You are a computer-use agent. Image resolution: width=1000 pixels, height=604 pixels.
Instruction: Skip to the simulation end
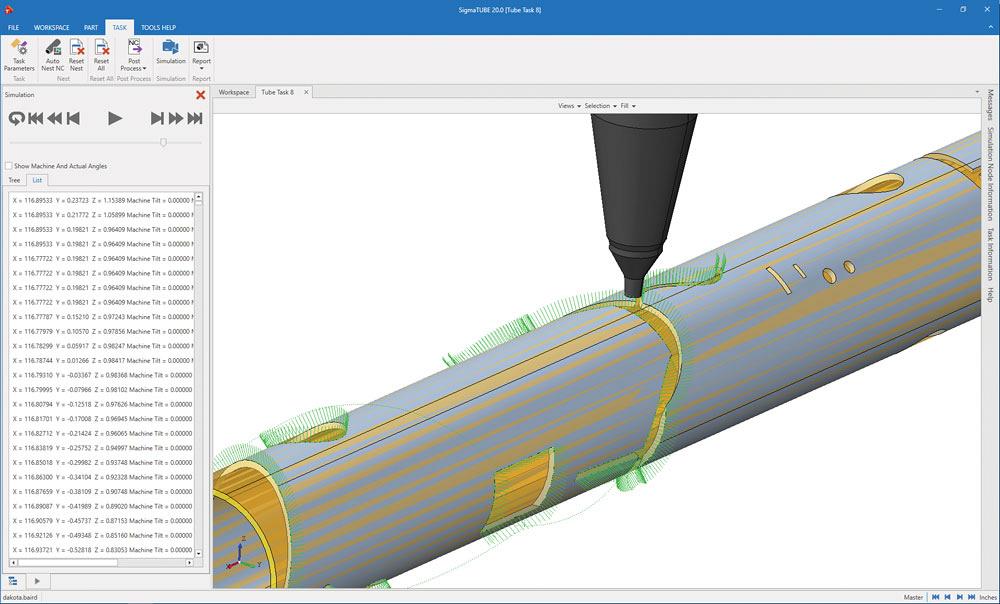[x=195, y=119]
